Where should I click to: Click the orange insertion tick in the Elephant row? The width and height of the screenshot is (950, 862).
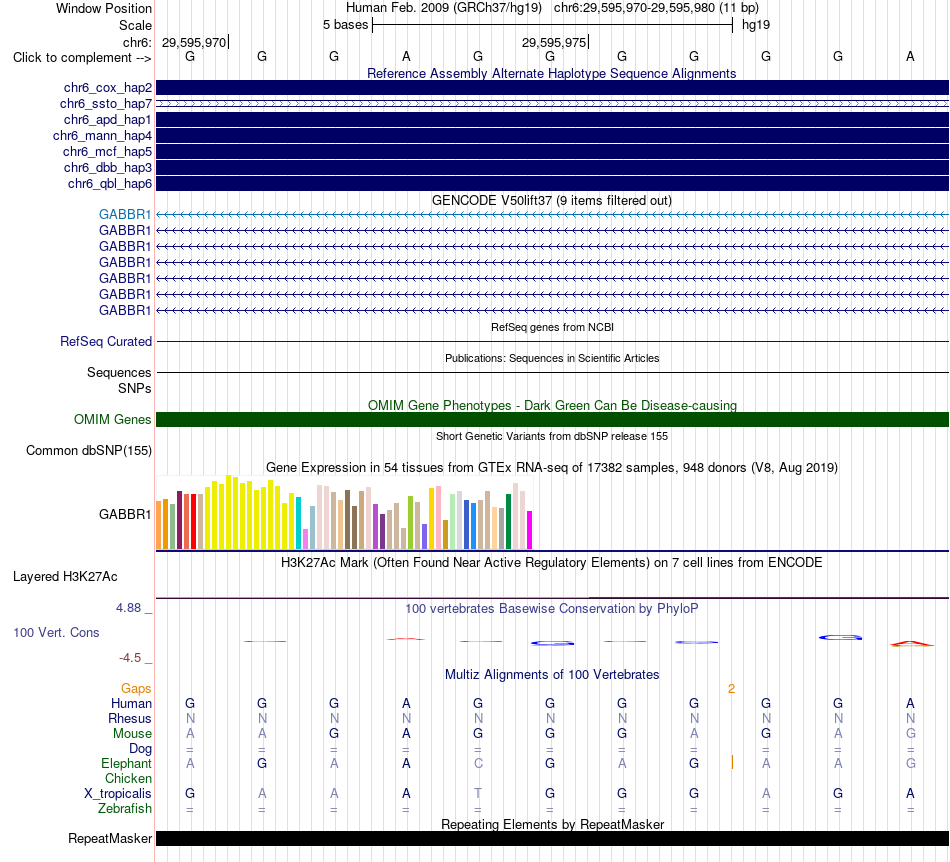(x=732, y=763)
